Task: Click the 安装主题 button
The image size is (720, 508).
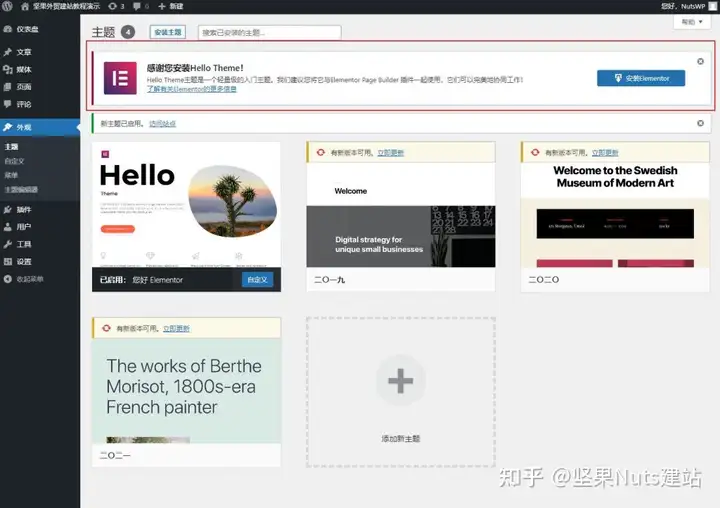Action: point(168,32)
